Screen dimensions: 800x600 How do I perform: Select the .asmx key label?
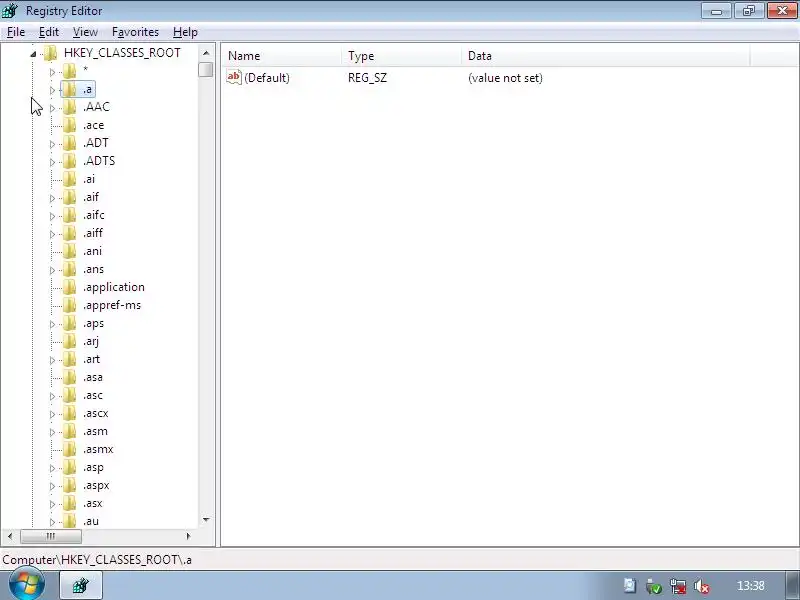coord(98,449)
